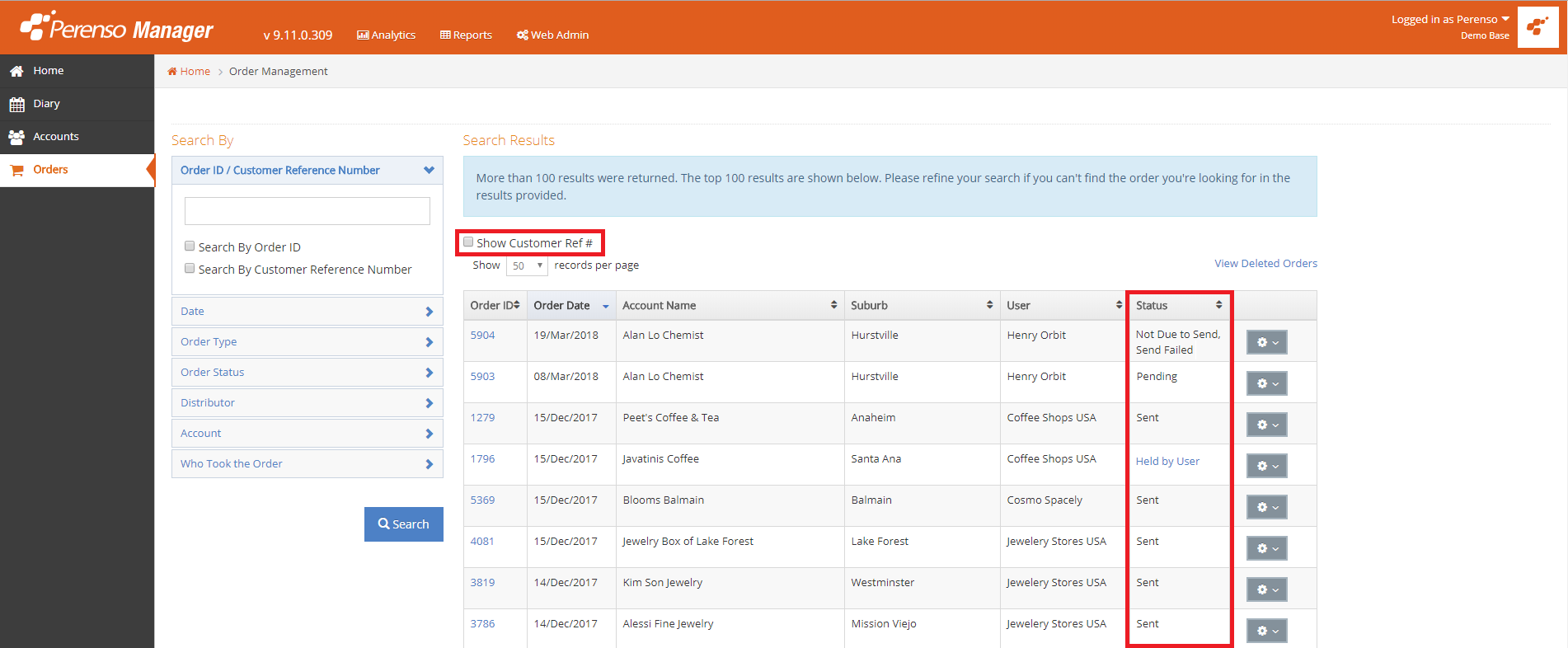
Task: Sort by Order ID column
Action: (x=495, y=305)
